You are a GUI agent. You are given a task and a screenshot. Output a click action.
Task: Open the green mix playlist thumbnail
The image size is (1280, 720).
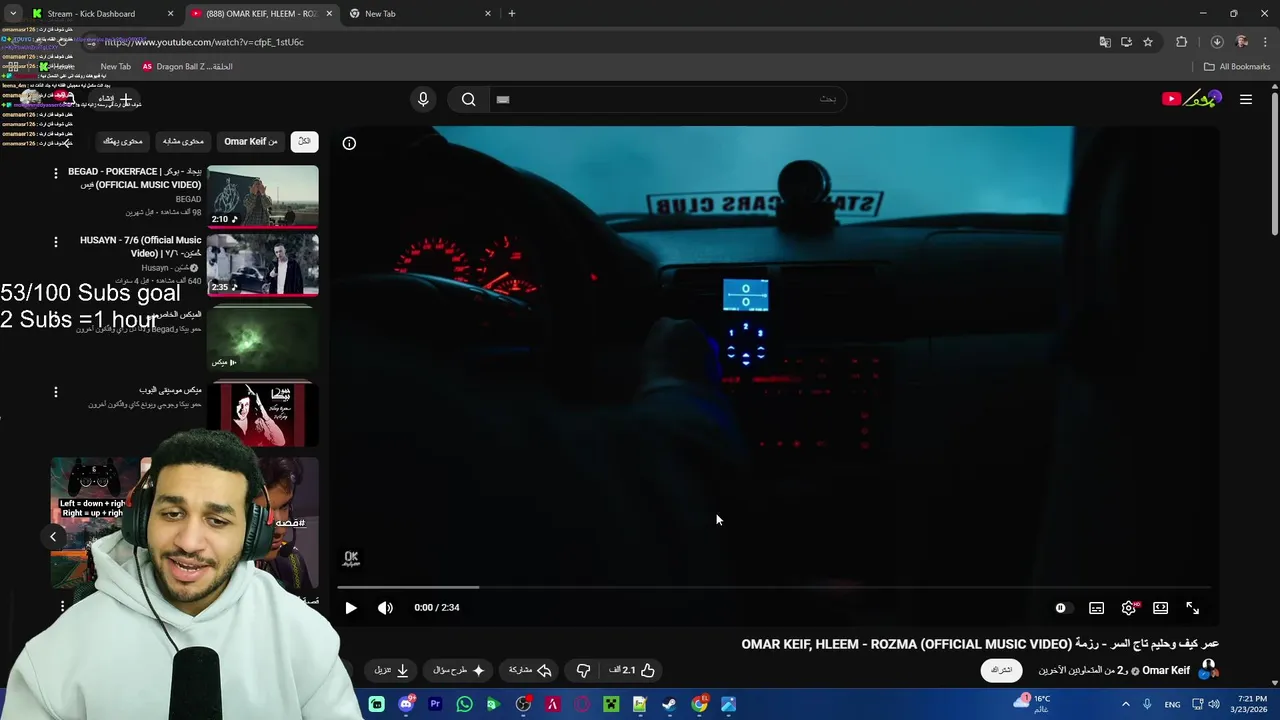pos(263,338)
